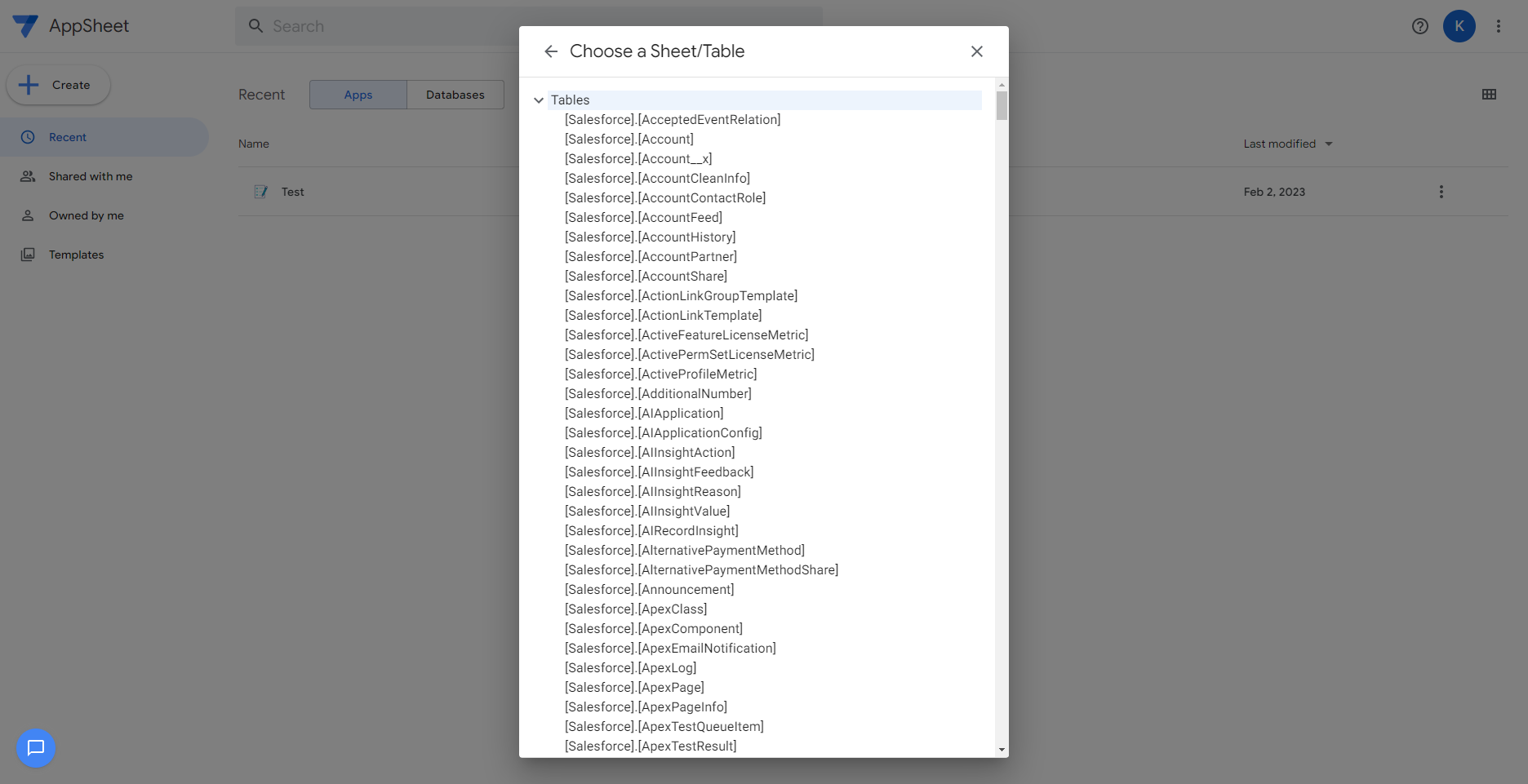Viewport: 1528px width, 784px height.
Task: Select [Salesforce].[AccountHistory] table
Action: tap(650, 237)
